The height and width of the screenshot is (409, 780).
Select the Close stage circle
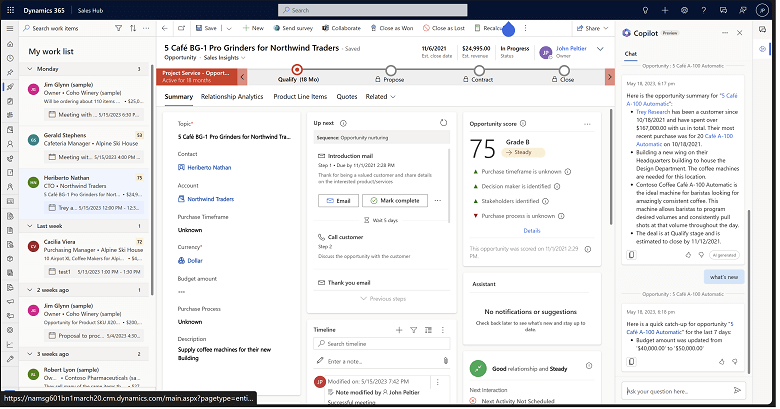click(564, 70)
